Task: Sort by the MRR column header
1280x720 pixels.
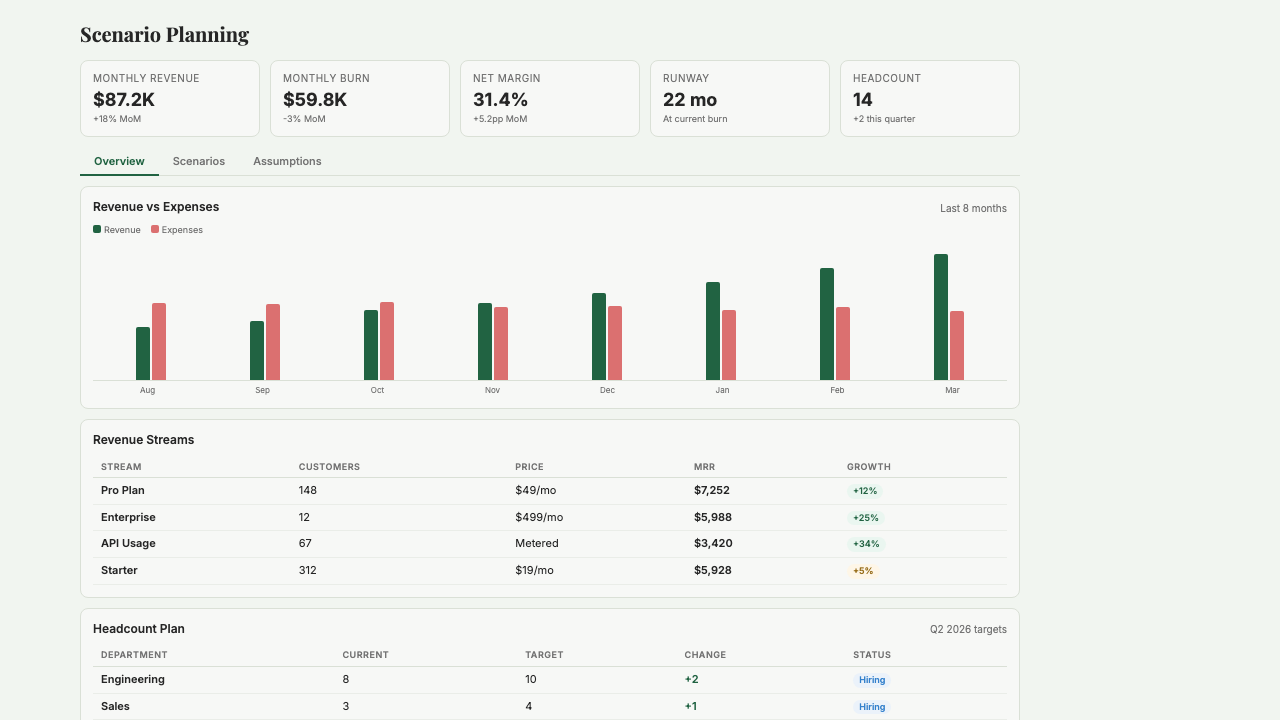Action: click(x=704, y=467)
